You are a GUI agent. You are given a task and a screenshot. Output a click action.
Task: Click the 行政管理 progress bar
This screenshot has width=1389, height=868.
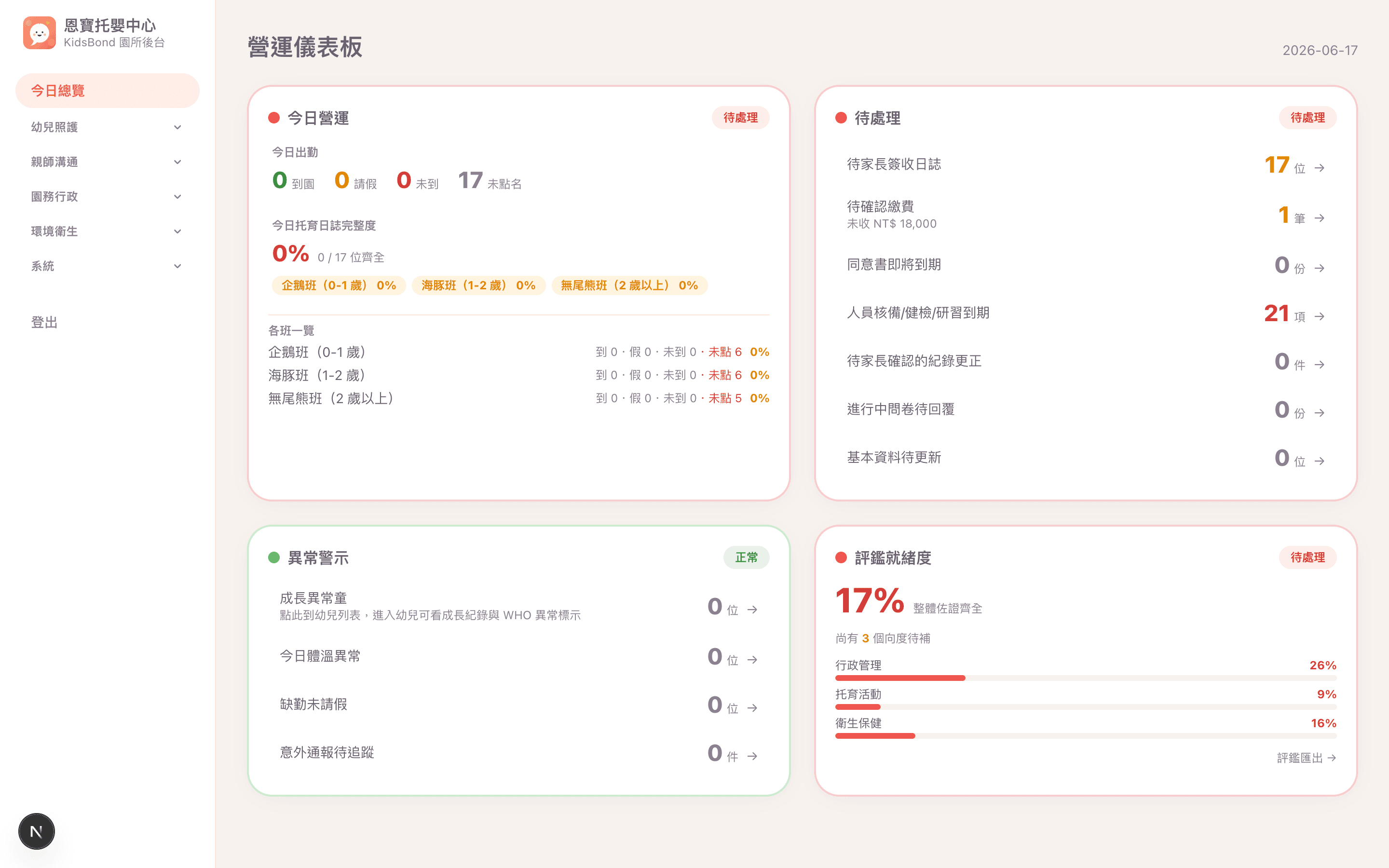pos(1085,678)
